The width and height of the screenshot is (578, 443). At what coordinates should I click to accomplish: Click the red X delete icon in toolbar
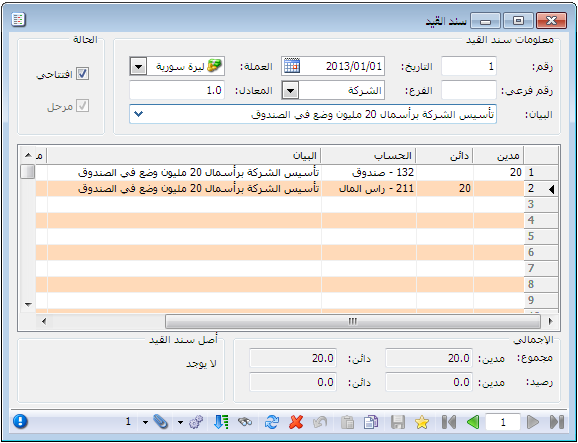[x=296, y=422]
